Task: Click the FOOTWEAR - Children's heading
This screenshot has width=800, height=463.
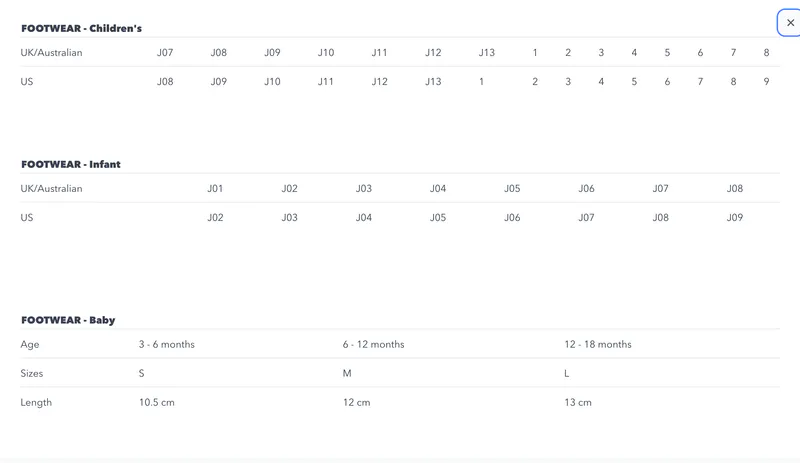Action: click(x=81, y=29)
